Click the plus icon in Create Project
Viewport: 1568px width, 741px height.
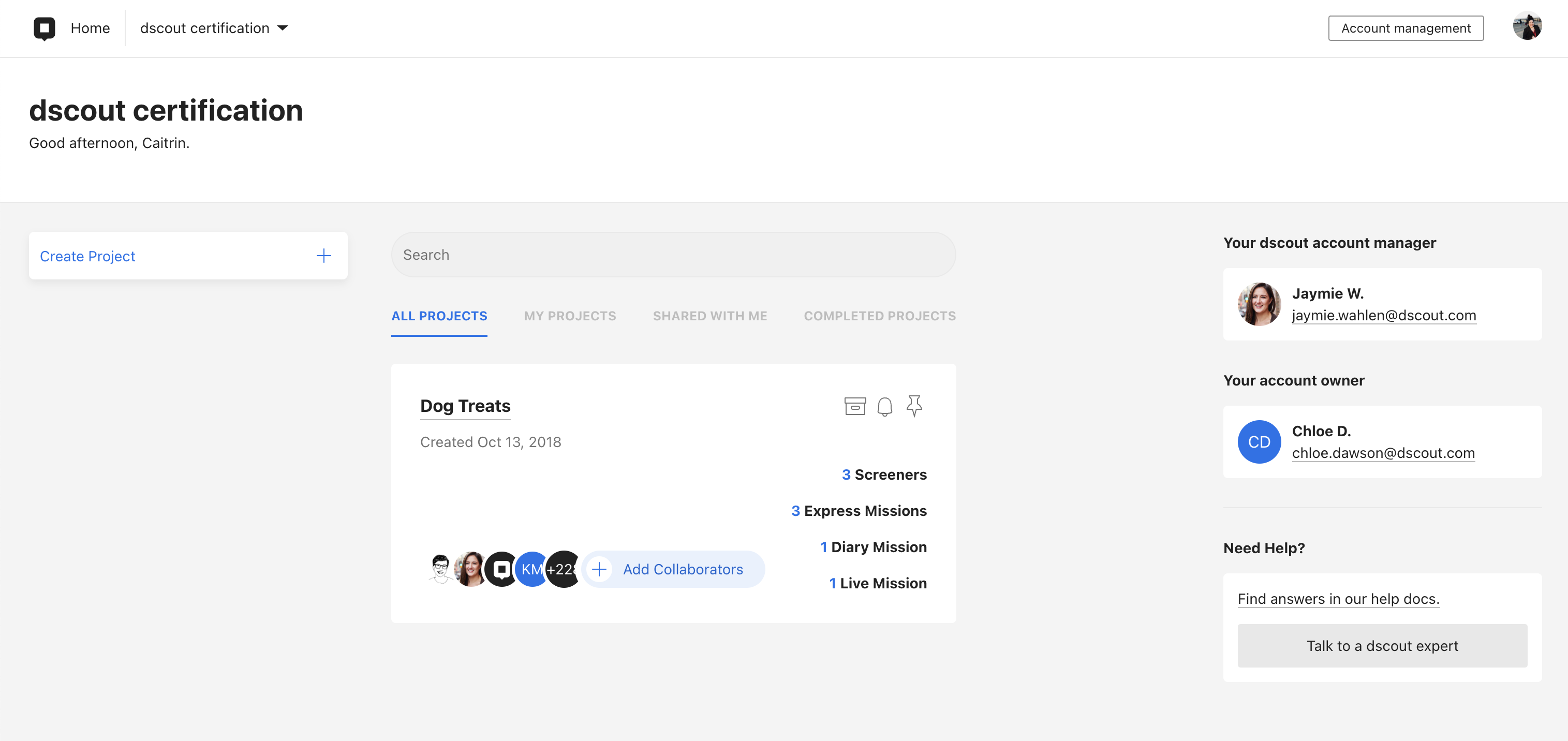[x=324, y=256]
